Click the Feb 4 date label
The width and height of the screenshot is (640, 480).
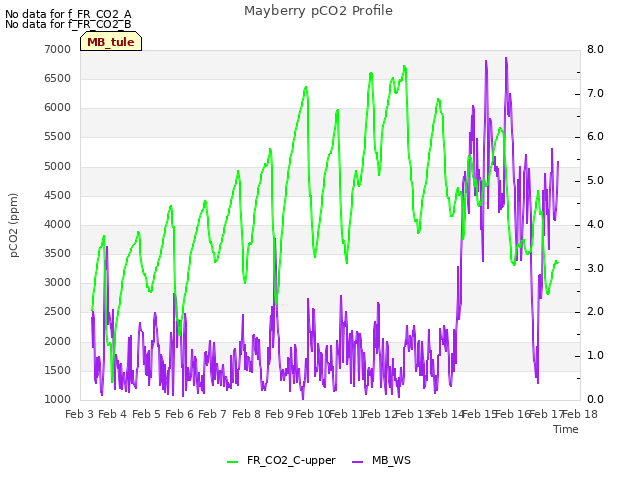tap(113, 414)
